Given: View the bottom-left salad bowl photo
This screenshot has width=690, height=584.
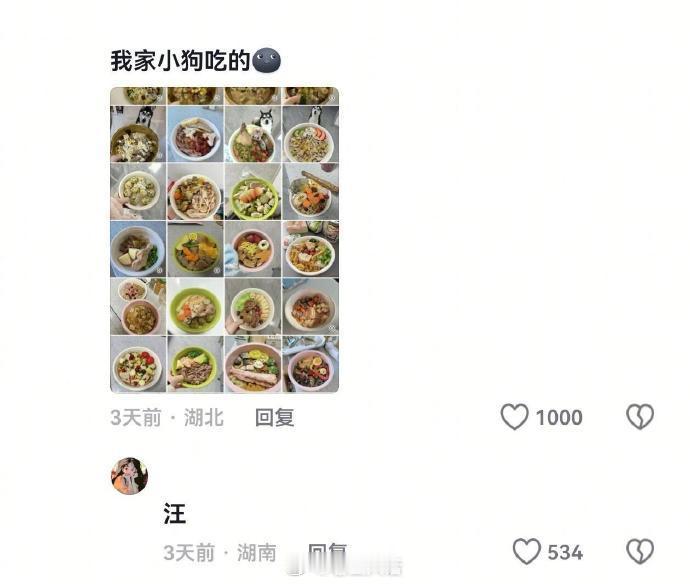Looking at the screenshot, I should (138, 364).
